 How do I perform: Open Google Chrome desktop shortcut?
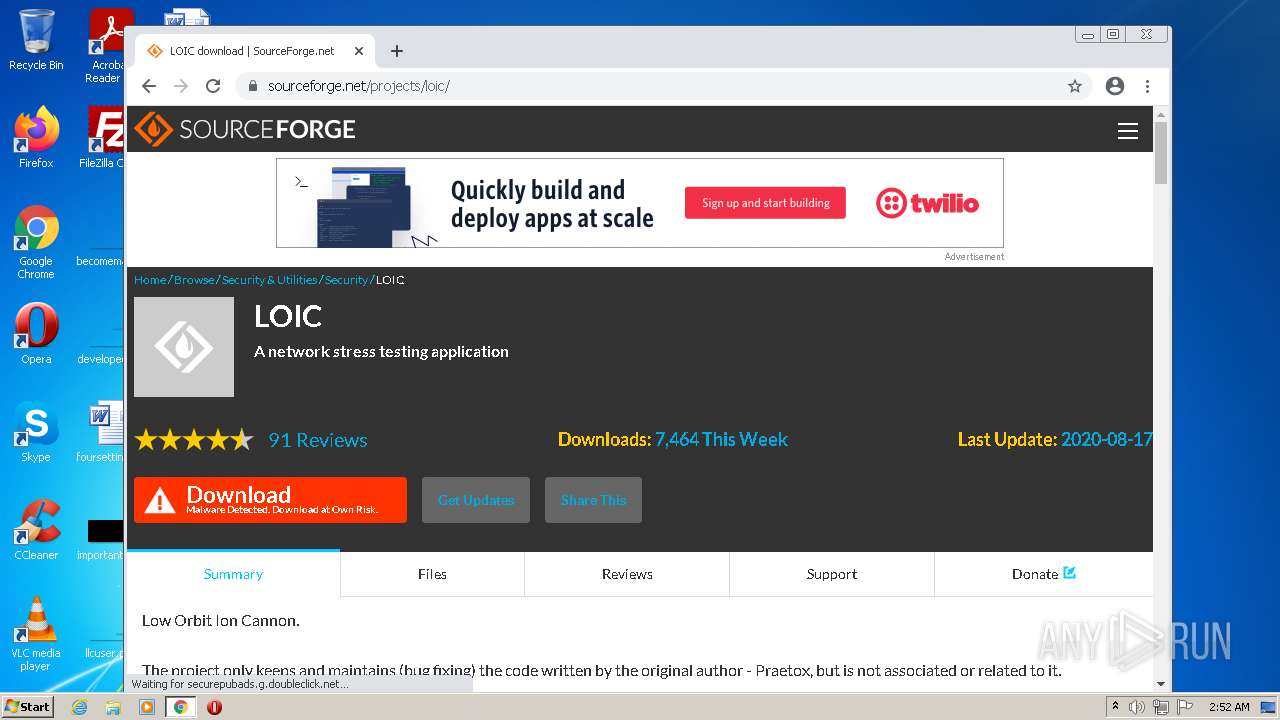coord(36,243)
